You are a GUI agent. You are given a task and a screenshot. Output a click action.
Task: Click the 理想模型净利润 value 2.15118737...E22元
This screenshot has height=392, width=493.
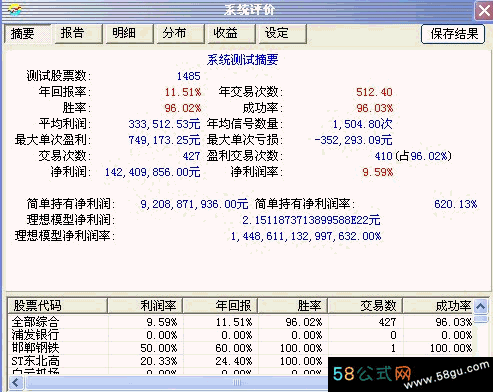pos(311,220)
